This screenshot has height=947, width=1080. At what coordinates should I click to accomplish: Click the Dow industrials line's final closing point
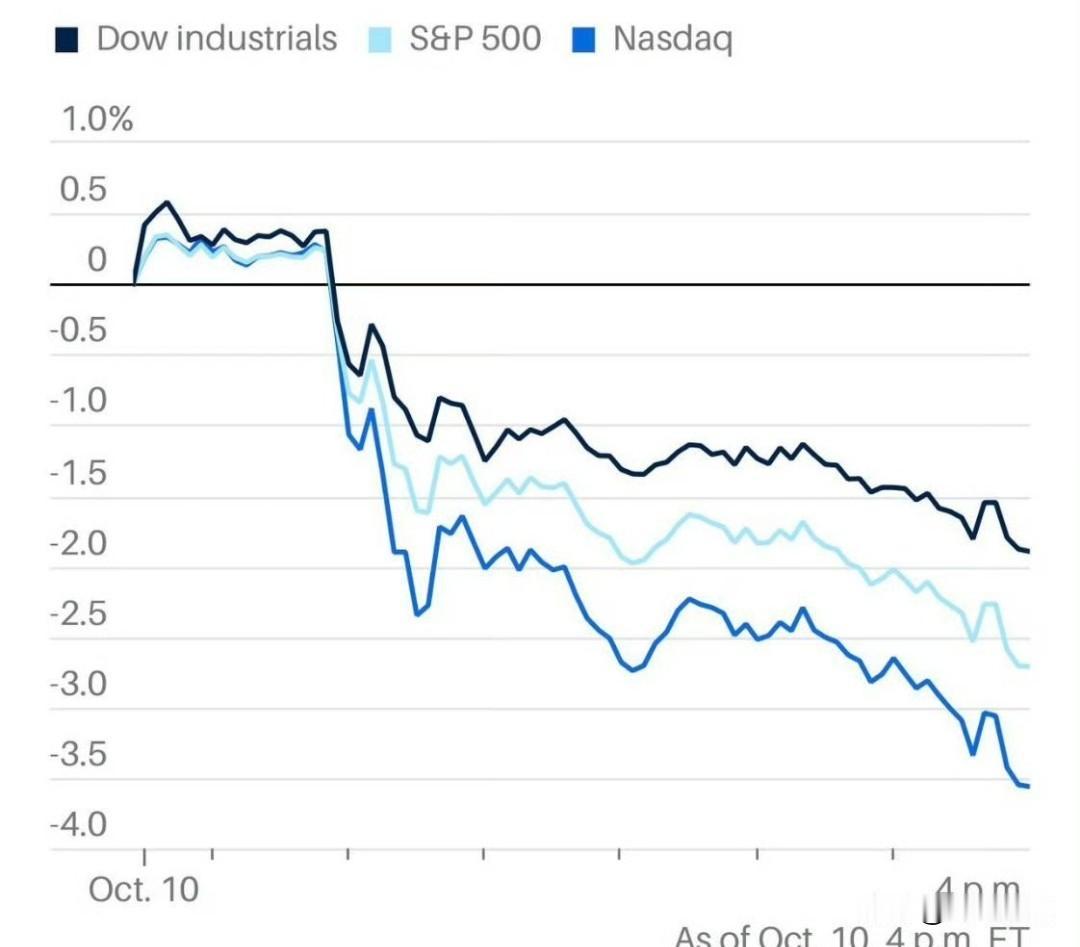click(x=1027, y=551)
